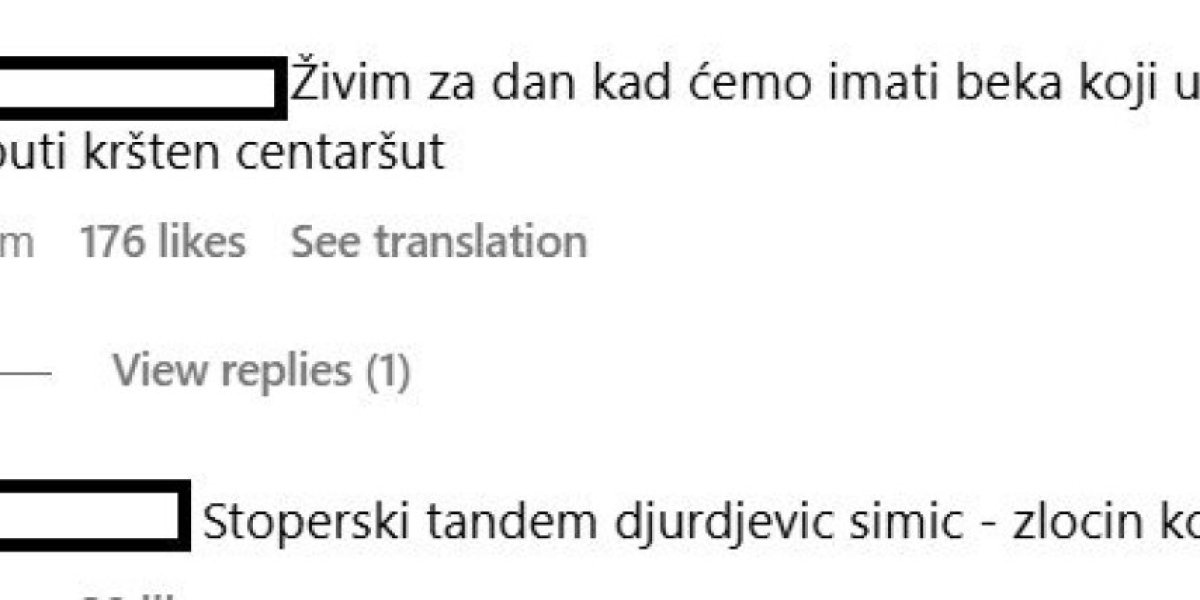This screenshot has height=600, width=1200.
Task: Open the first commenter's redacted username
Action: tap(138, 89)
